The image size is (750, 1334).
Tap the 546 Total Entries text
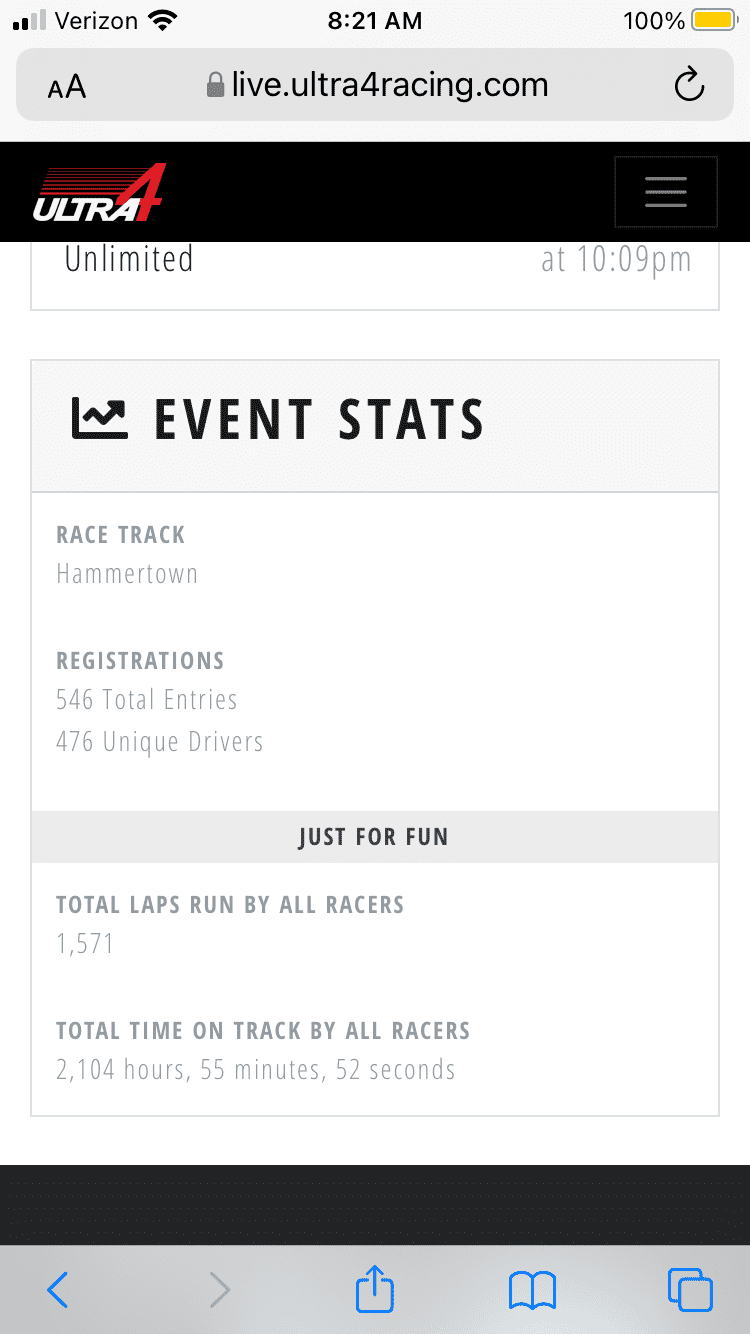click(x=147, y=700)
